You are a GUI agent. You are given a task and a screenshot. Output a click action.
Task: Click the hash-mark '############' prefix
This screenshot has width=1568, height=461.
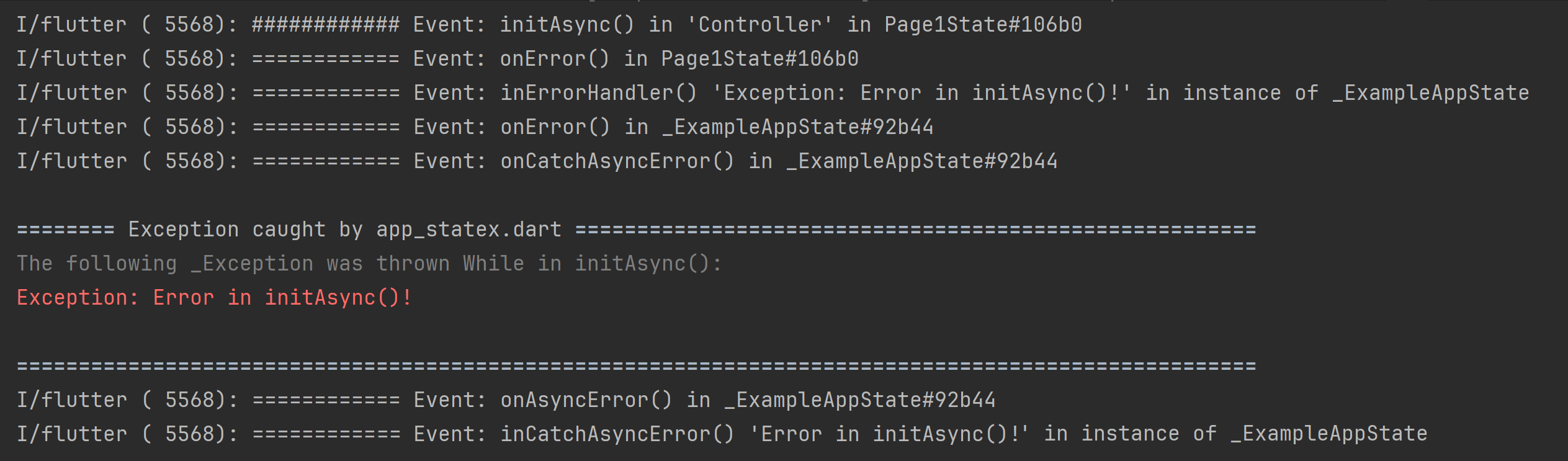click(326, 25)
